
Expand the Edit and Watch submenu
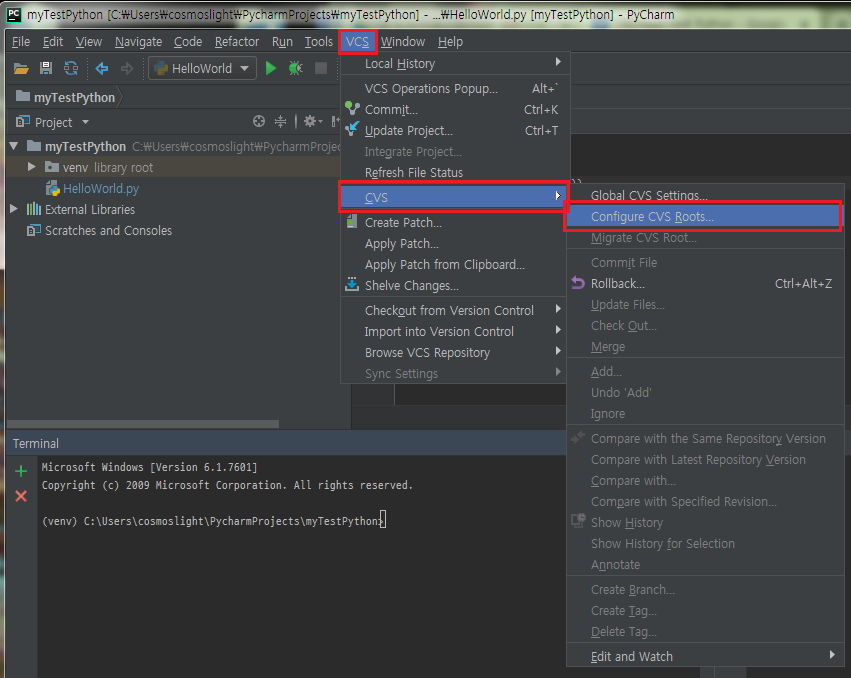[x=832, y=655]
